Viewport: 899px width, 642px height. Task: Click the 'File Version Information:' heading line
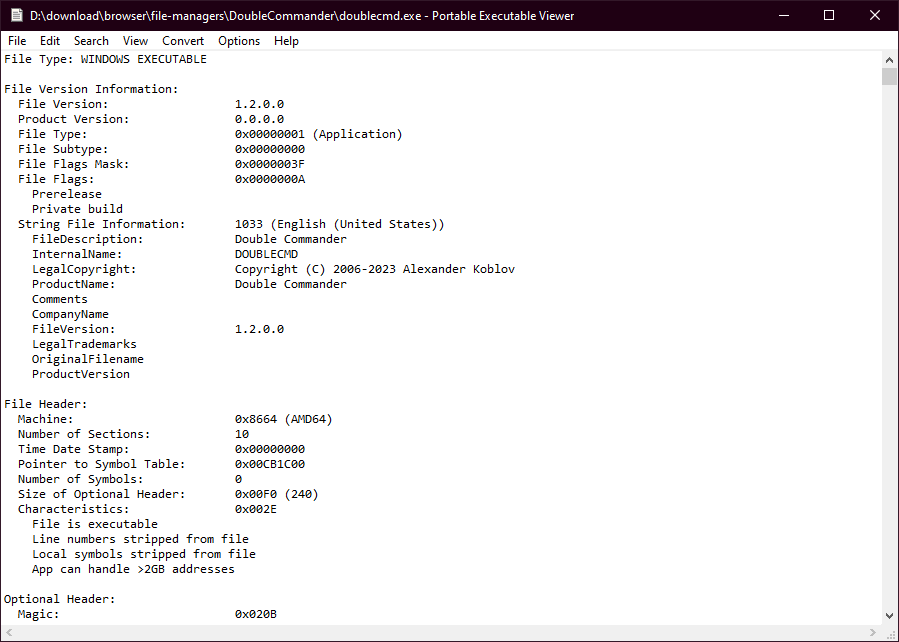(91, 89)
